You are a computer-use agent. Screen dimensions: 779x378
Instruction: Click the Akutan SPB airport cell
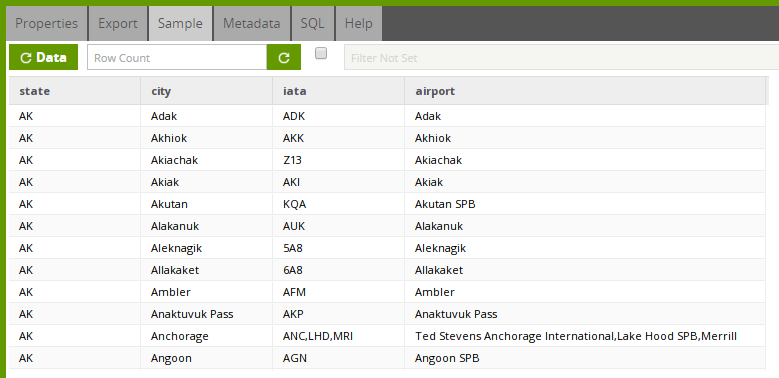click(585, 204)
